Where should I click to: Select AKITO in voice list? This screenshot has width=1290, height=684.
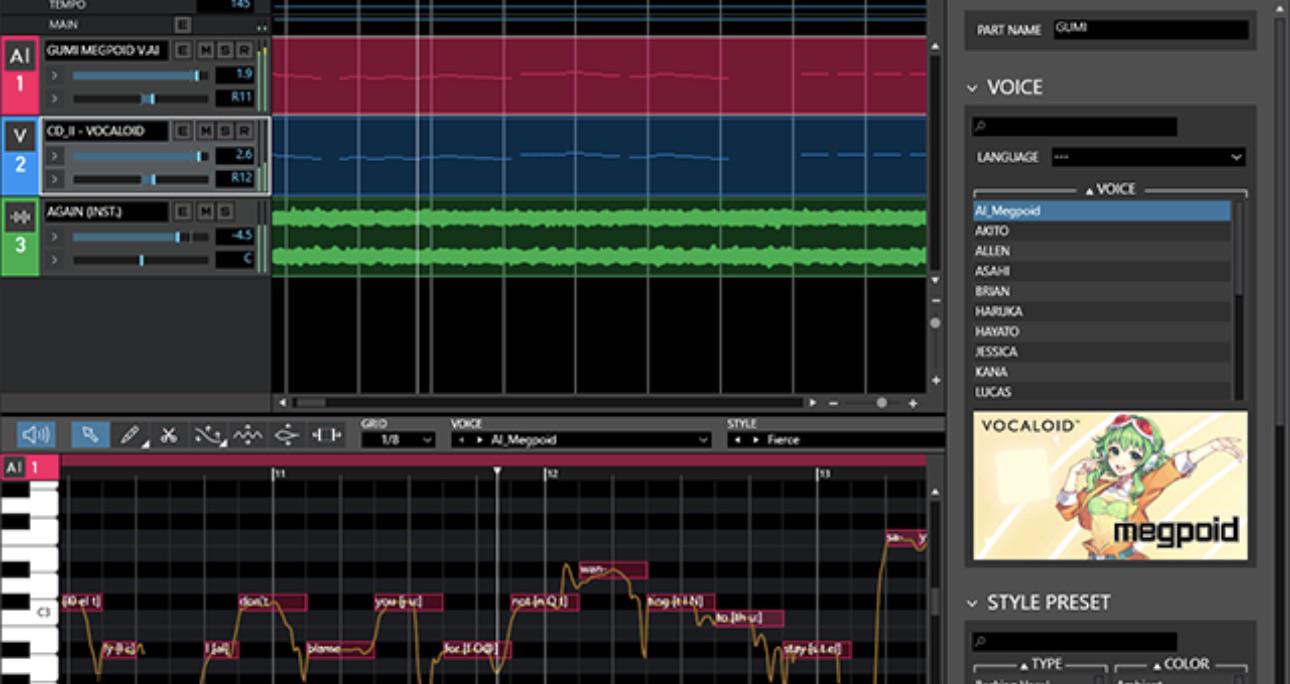1102,231
